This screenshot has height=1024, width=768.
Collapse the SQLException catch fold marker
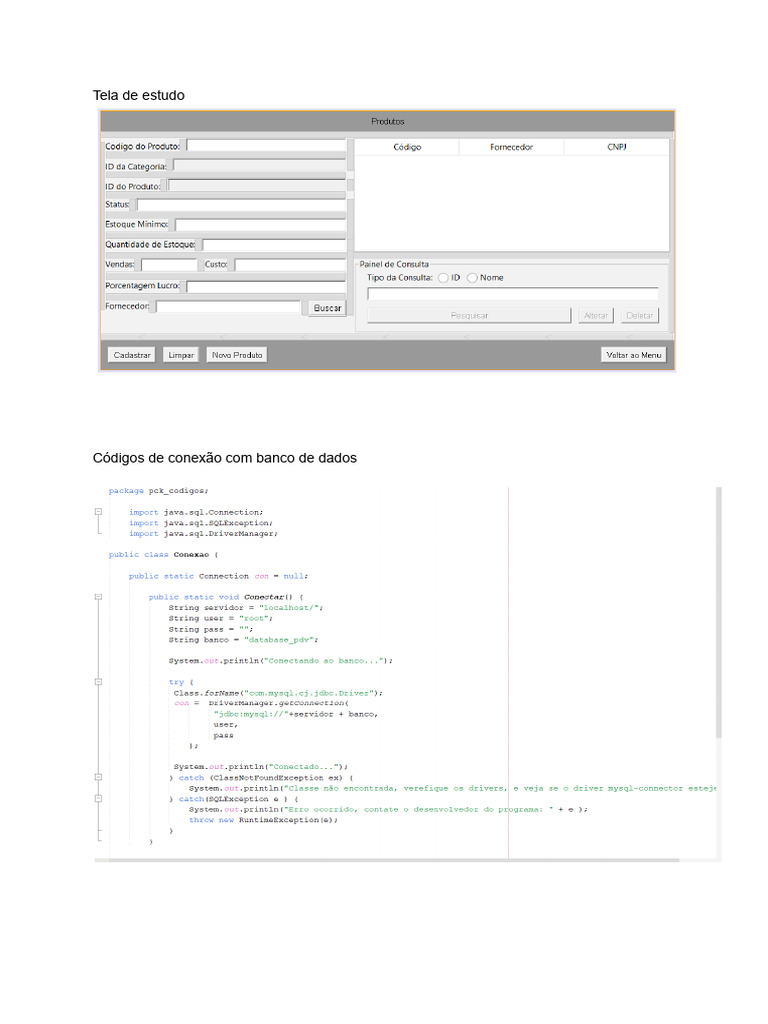point(98,798)
